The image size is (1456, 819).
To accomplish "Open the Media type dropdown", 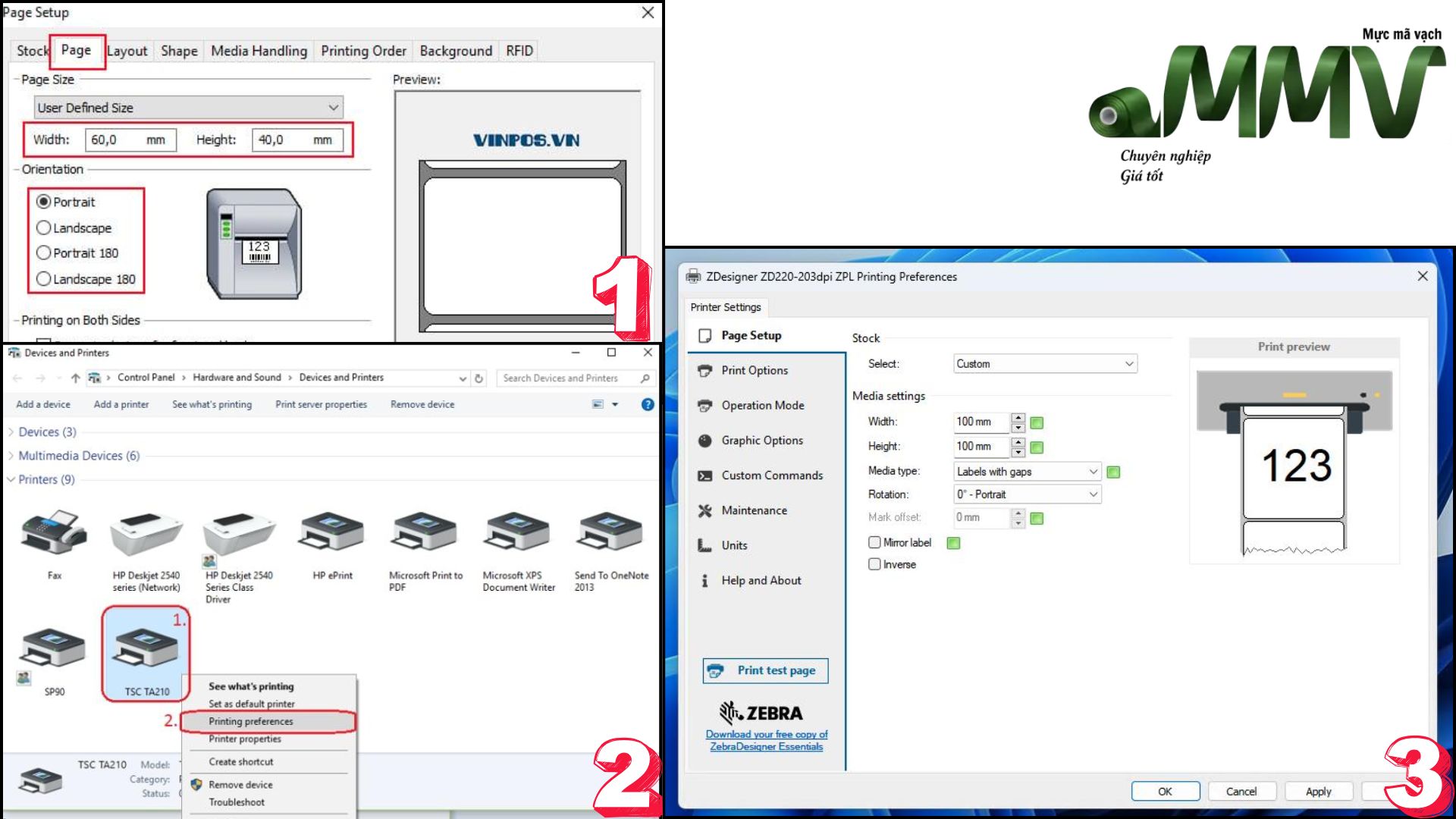I will click(1027, 472).
